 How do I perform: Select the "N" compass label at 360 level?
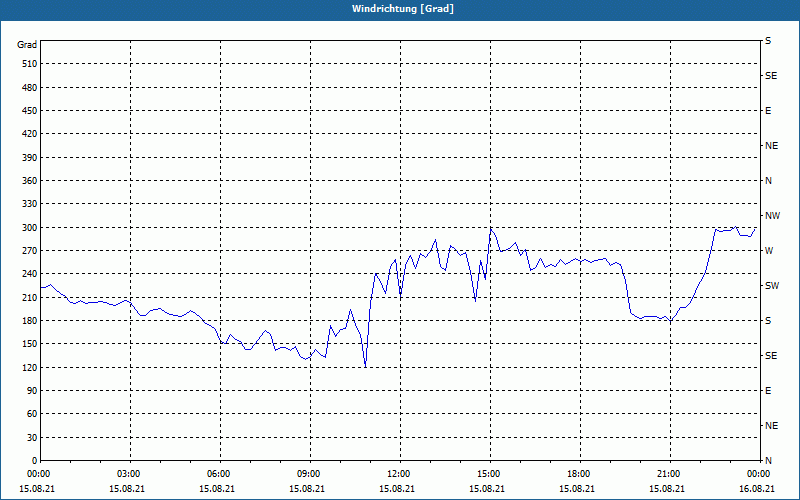[x=768, y=181]
